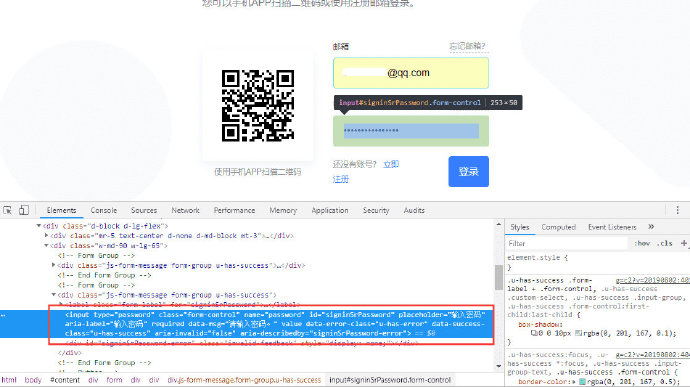Open the Audits tab
The width and height of the screenshot is (690, 387).
click(414, 210)
